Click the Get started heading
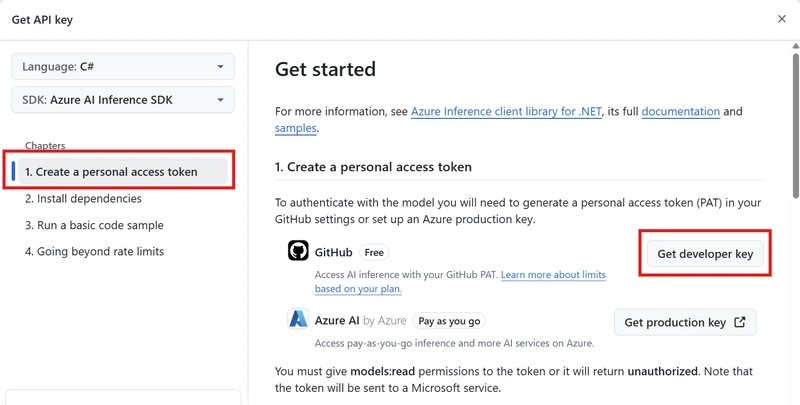 click(x=326, y=69)
